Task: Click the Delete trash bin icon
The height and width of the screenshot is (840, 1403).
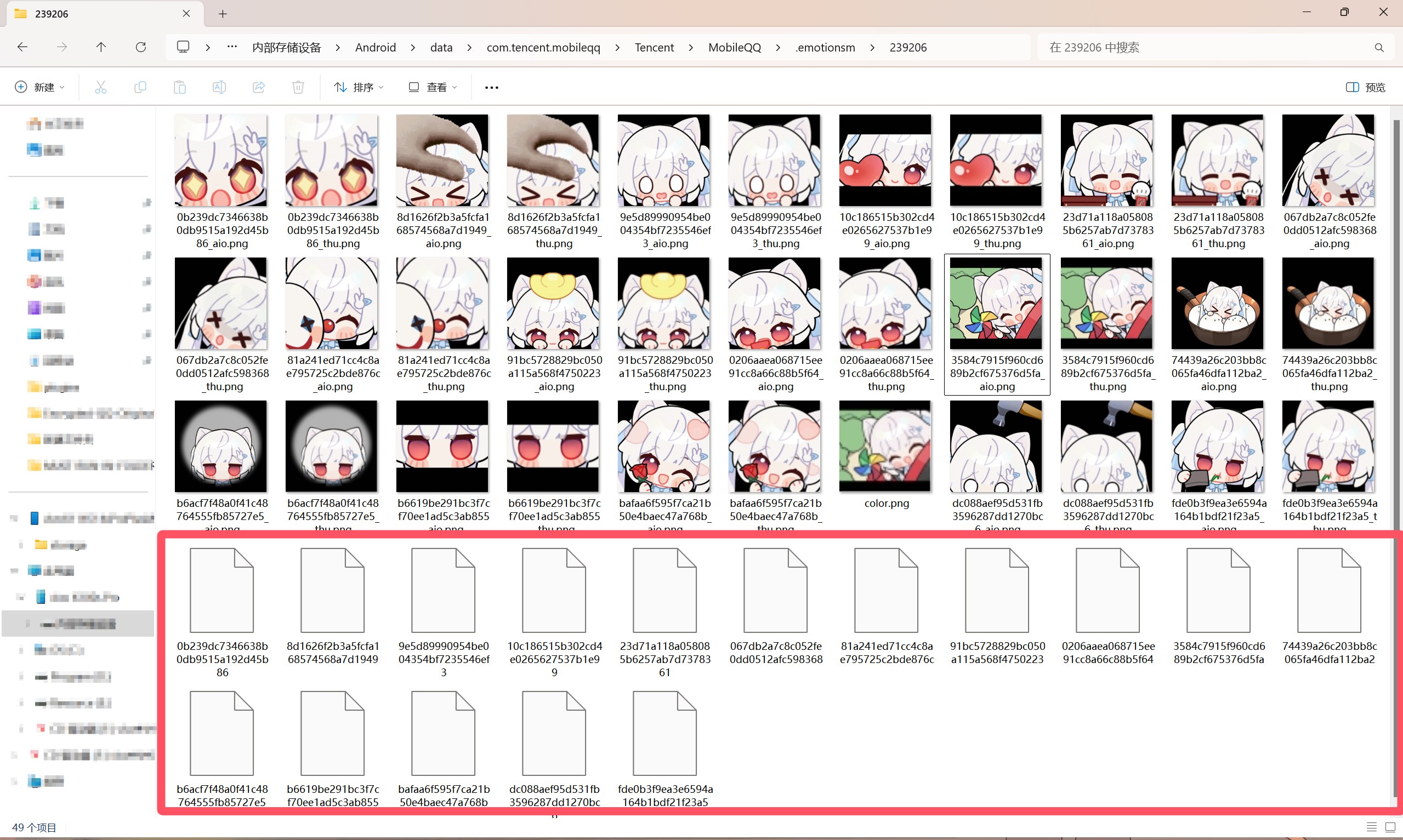Action: [298, 87]
